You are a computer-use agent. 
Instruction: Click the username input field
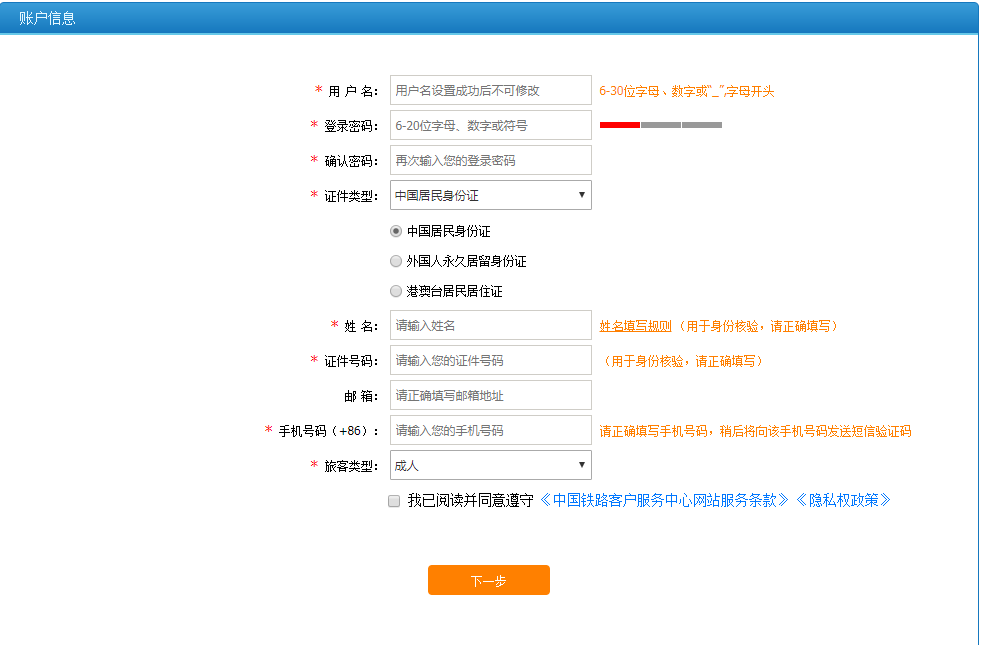pos(490,90)
